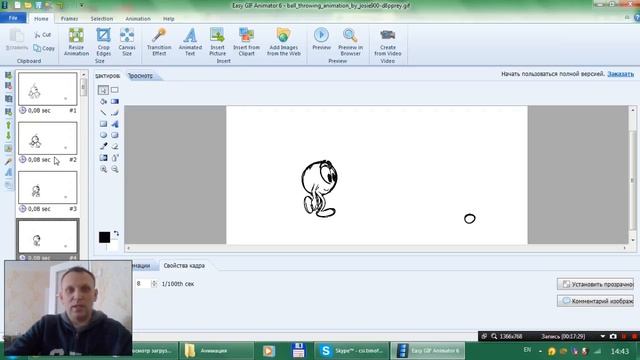Click Create from Video
The image size is (640, 360).
[388, 42]
